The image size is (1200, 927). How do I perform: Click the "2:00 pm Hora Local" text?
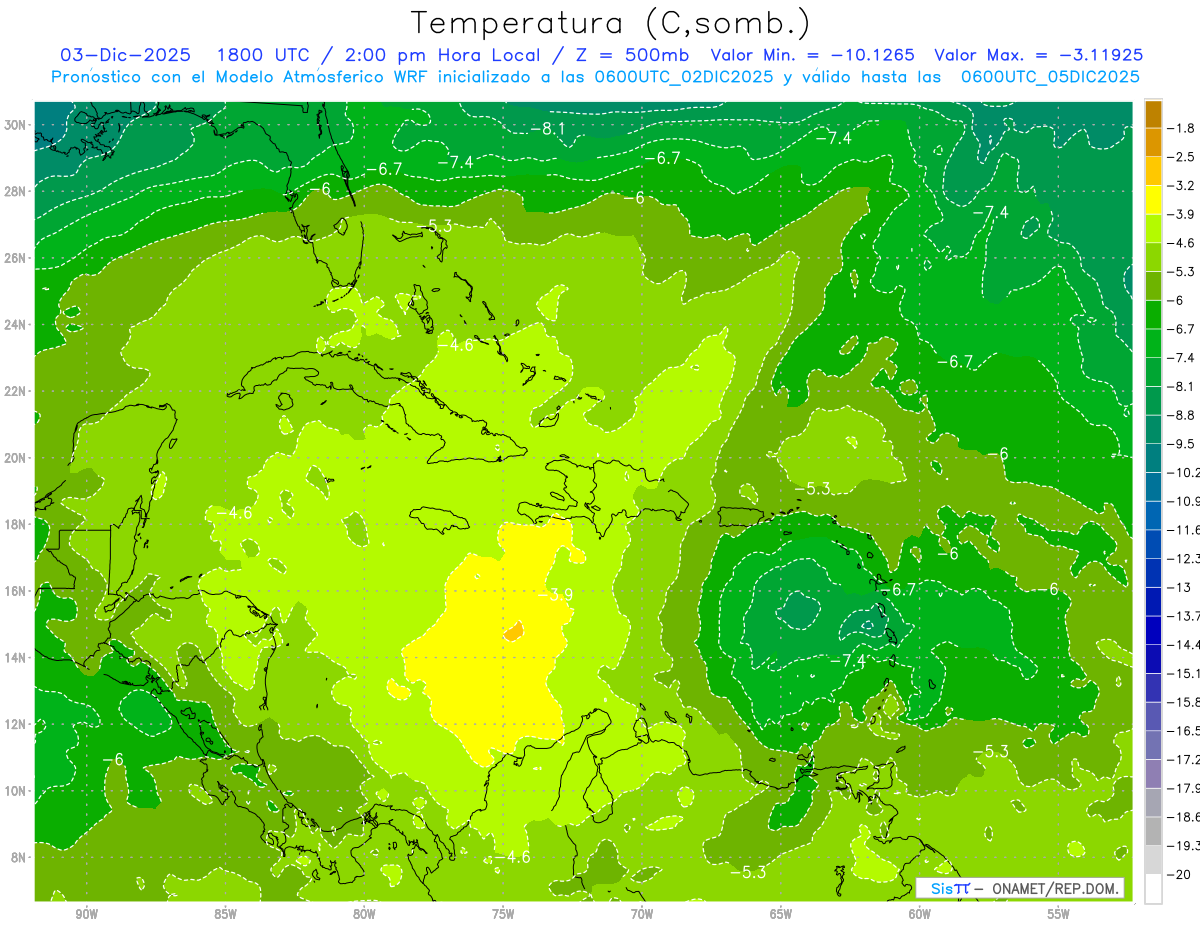pos(443,55)
